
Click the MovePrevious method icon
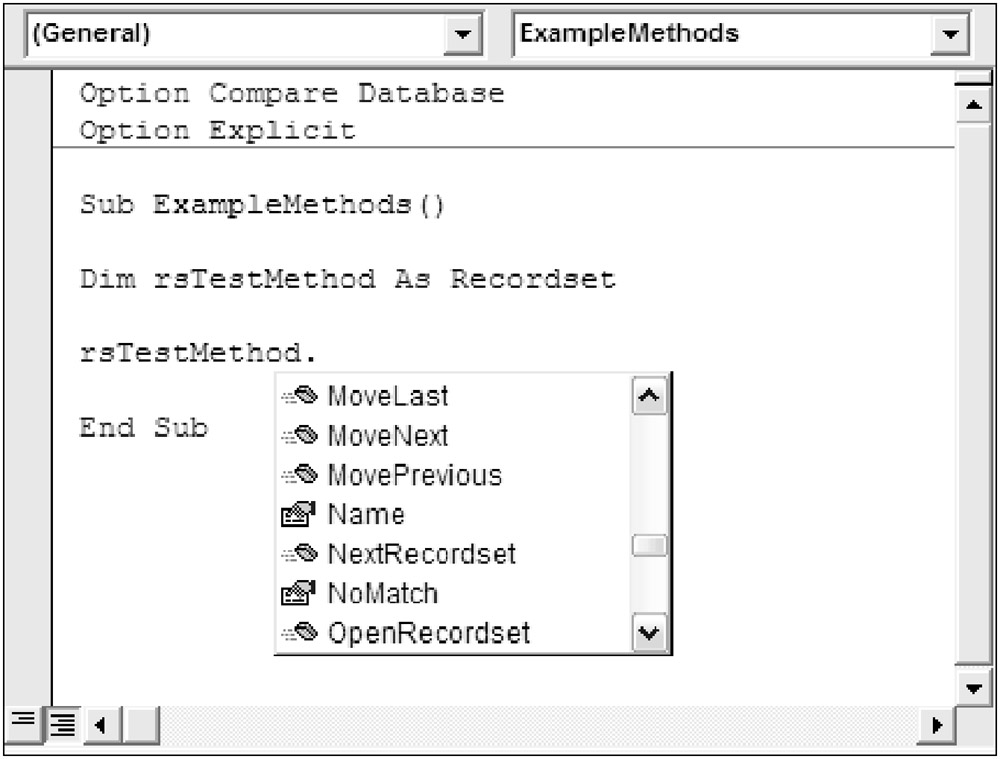(x=299, y=475)
